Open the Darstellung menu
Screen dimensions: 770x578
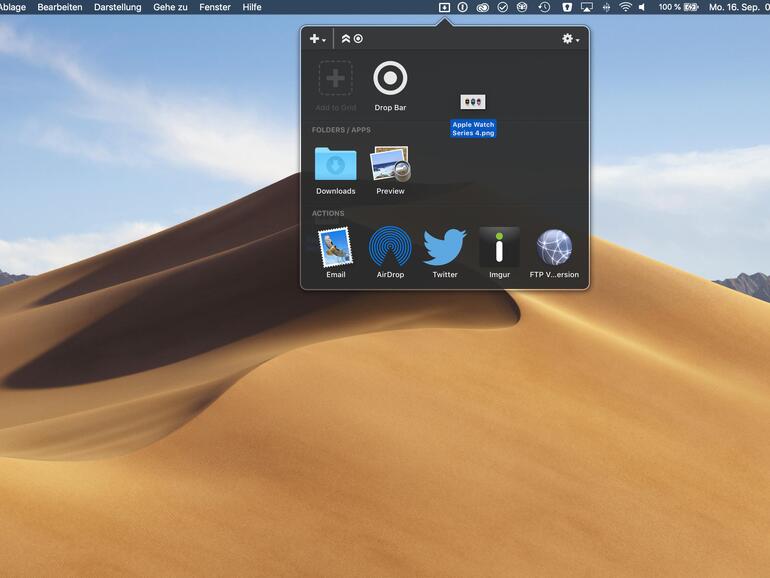[x=117, y=7]
